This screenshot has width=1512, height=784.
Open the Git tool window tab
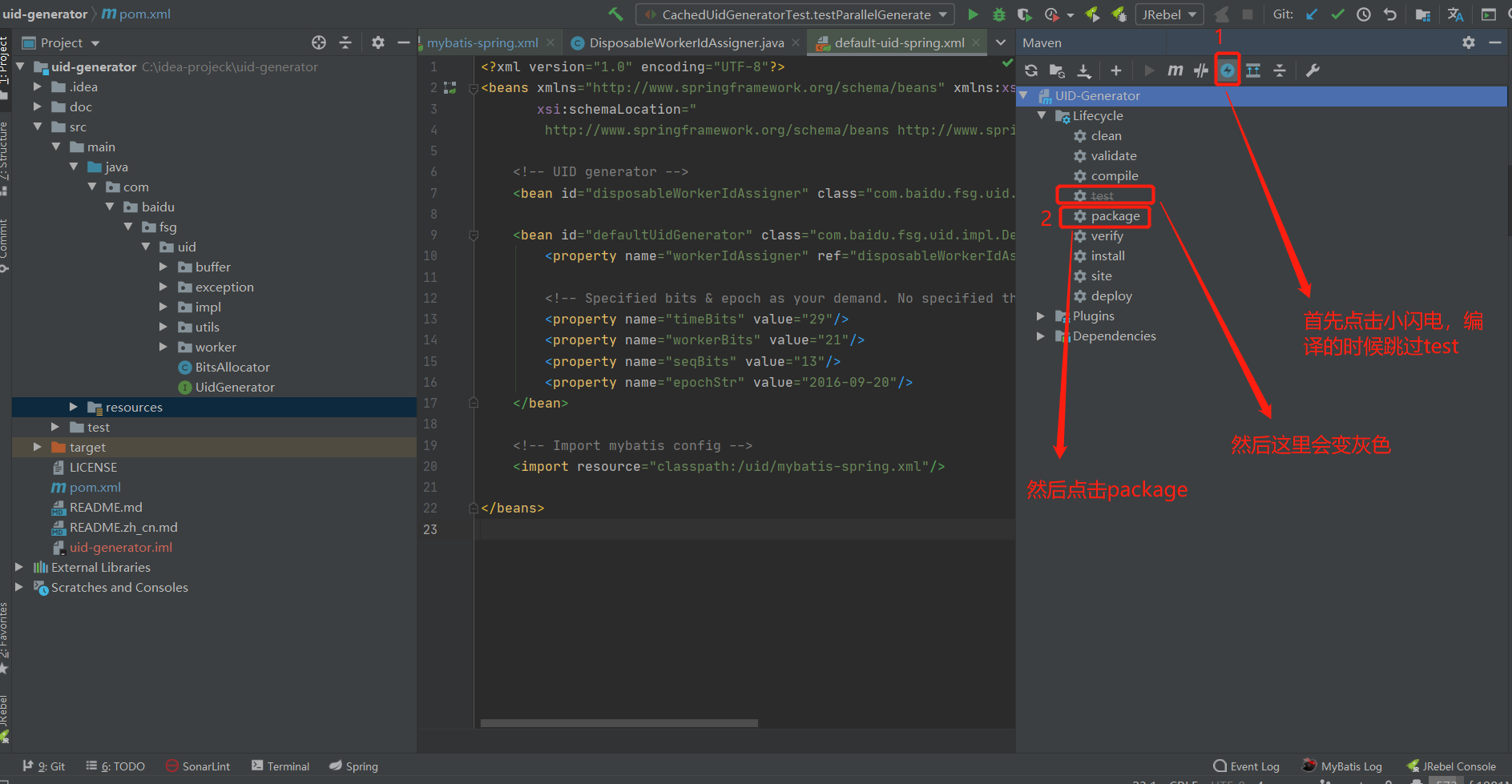pos(44,766)
